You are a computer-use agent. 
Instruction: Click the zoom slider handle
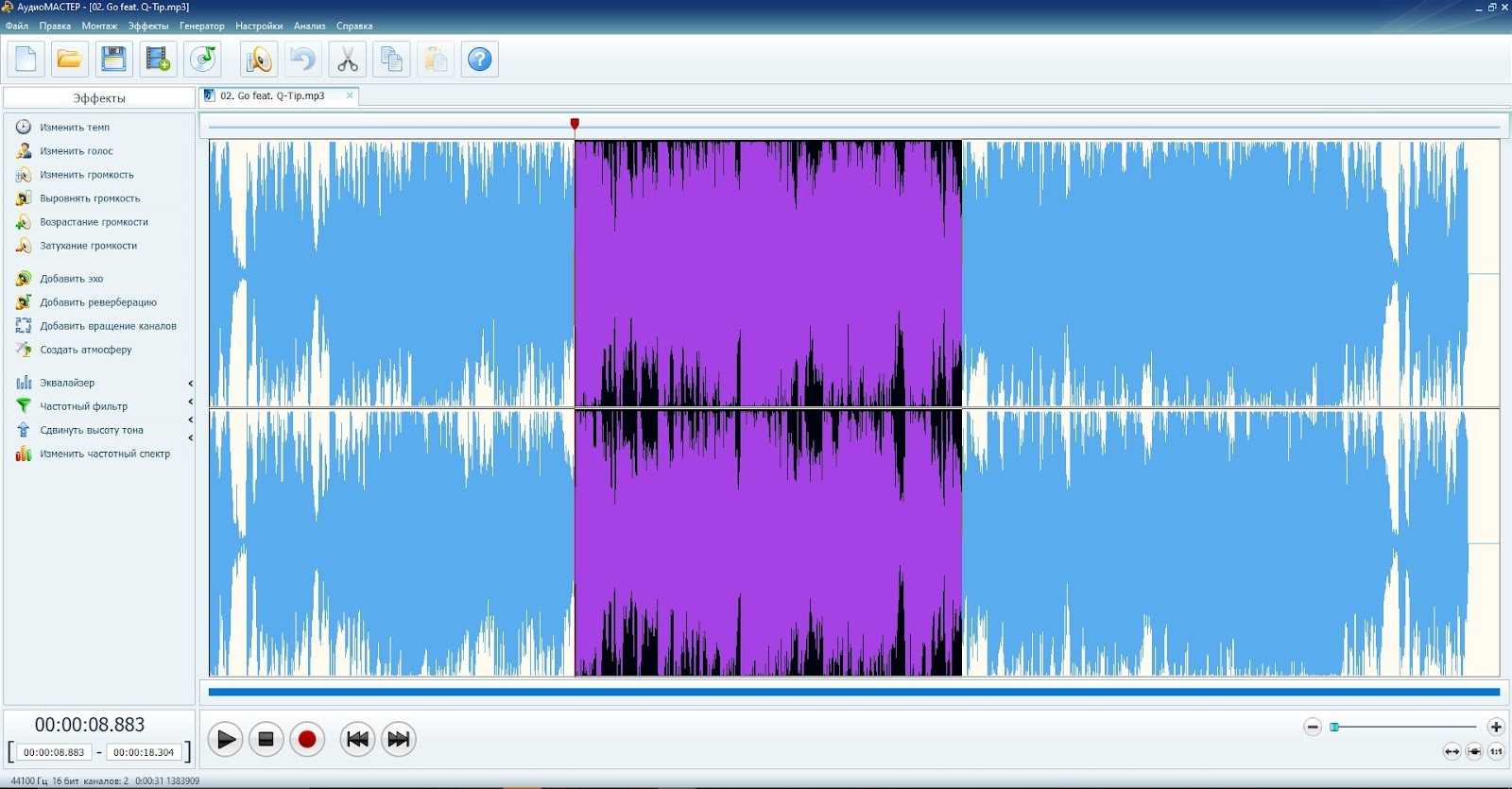click(x=1334, y=727)
